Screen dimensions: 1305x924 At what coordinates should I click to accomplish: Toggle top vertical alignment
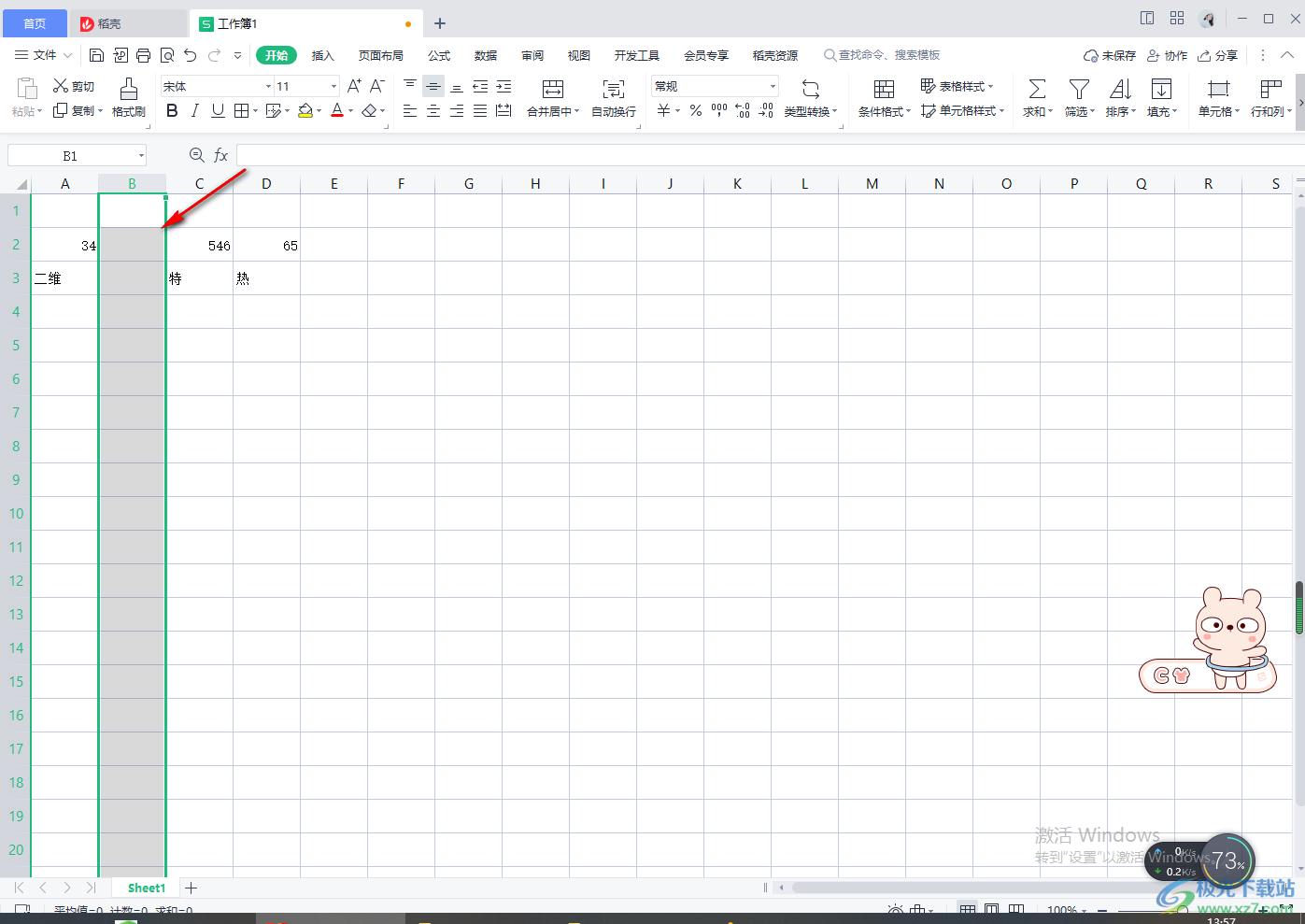pos(410,86)
